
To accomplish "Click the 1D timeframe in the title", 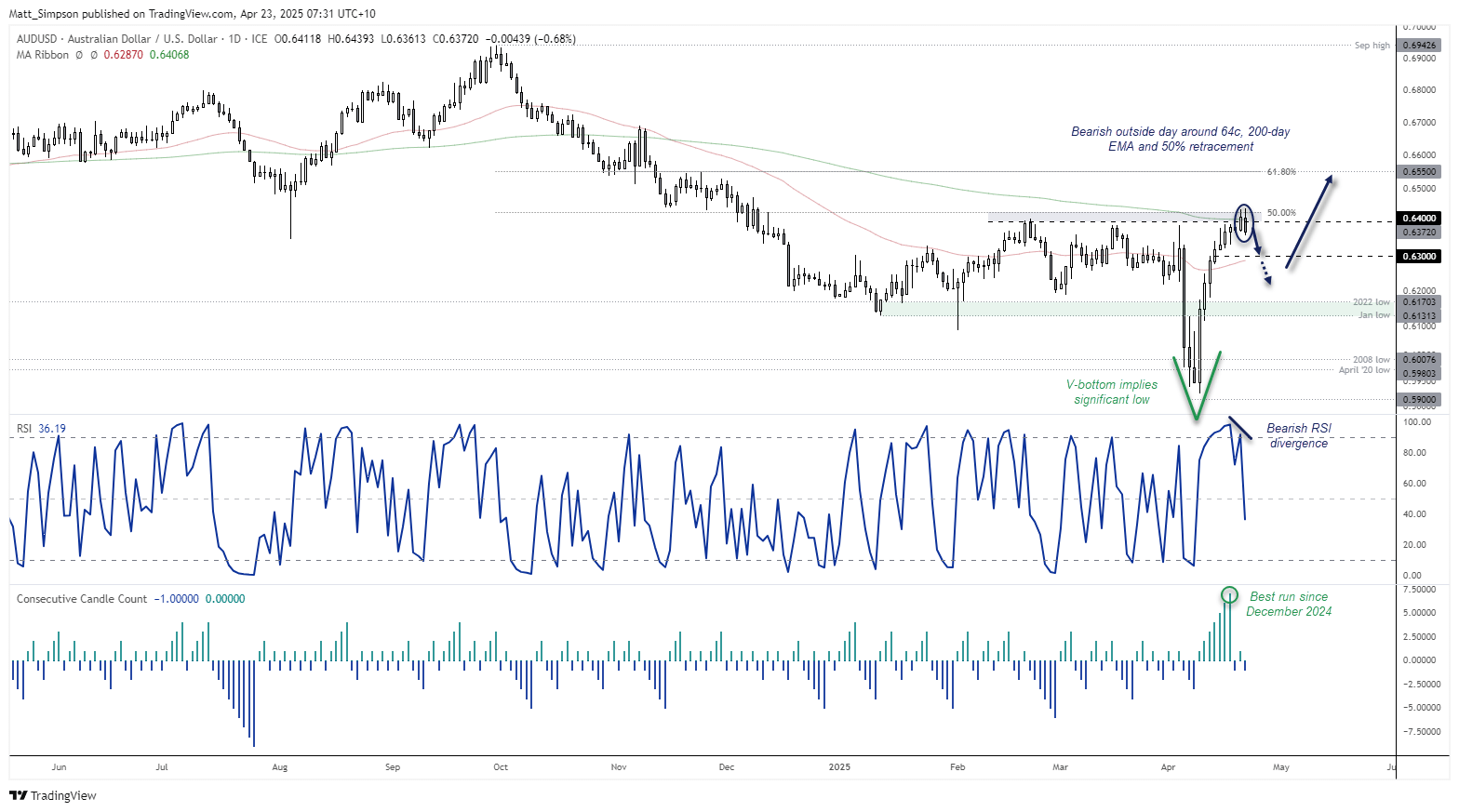I will click(234, 39).
